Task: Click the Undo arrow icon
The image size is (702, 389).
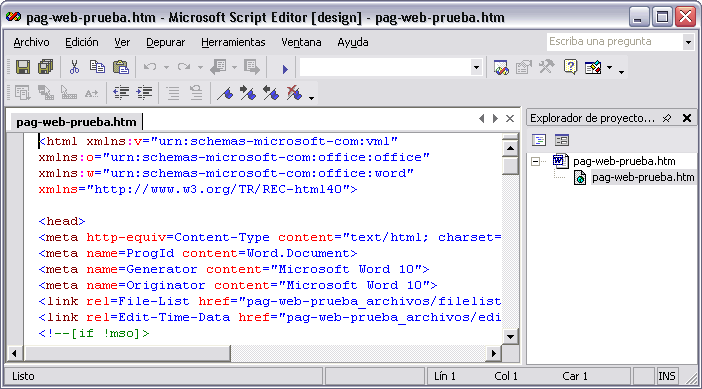Action: tap(150, 67)
